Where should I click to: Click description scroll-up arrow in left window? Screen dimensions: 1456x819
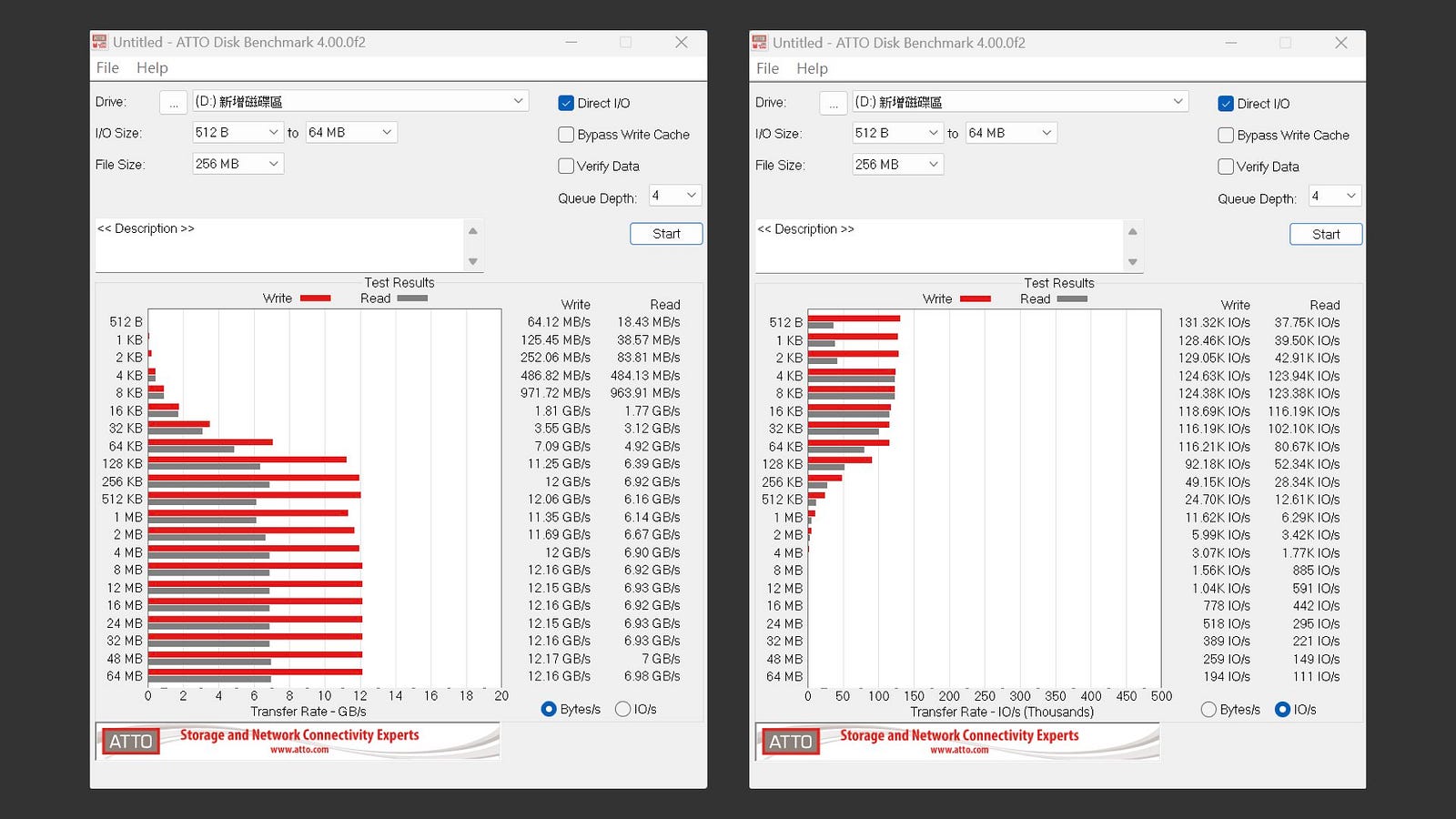(472, 231)
